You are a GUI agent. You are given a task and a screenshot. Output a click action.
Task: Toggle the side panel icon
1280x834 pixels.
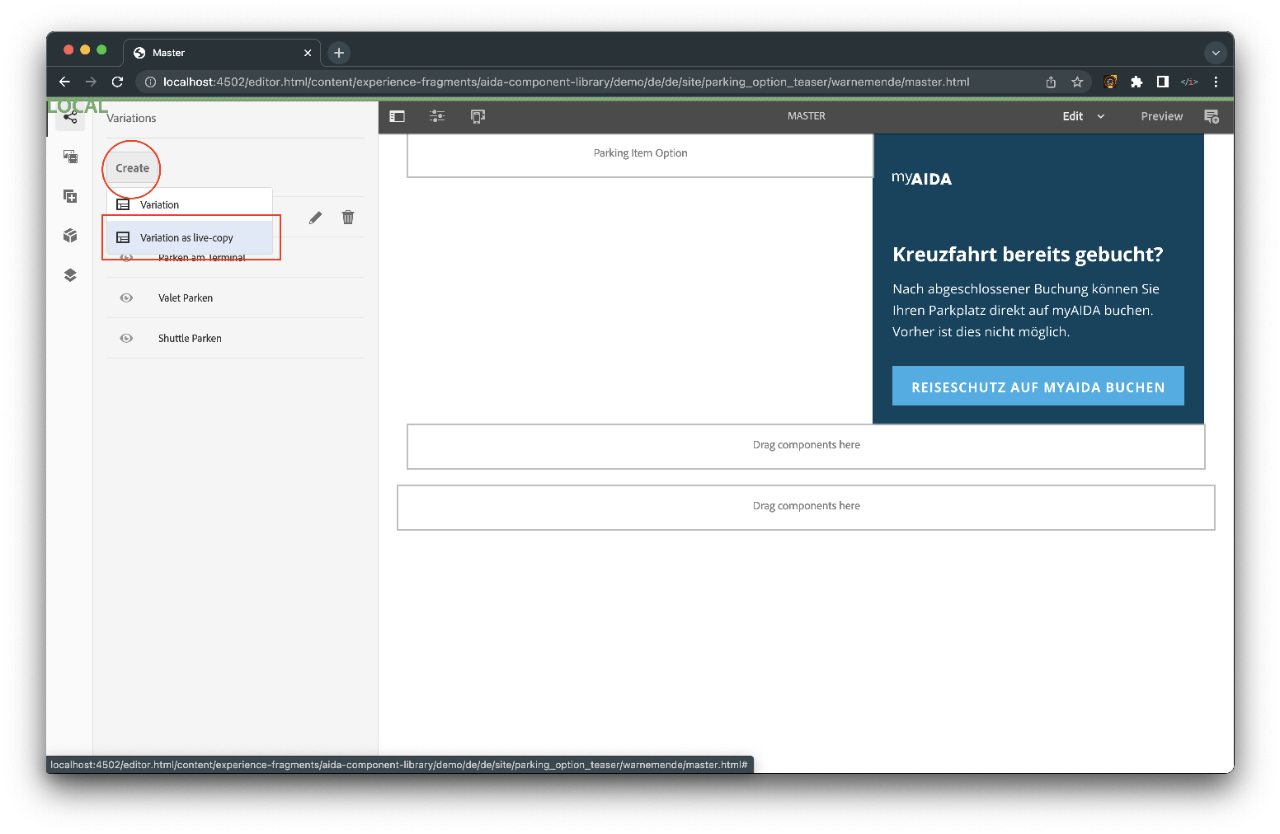pos(397,116)
